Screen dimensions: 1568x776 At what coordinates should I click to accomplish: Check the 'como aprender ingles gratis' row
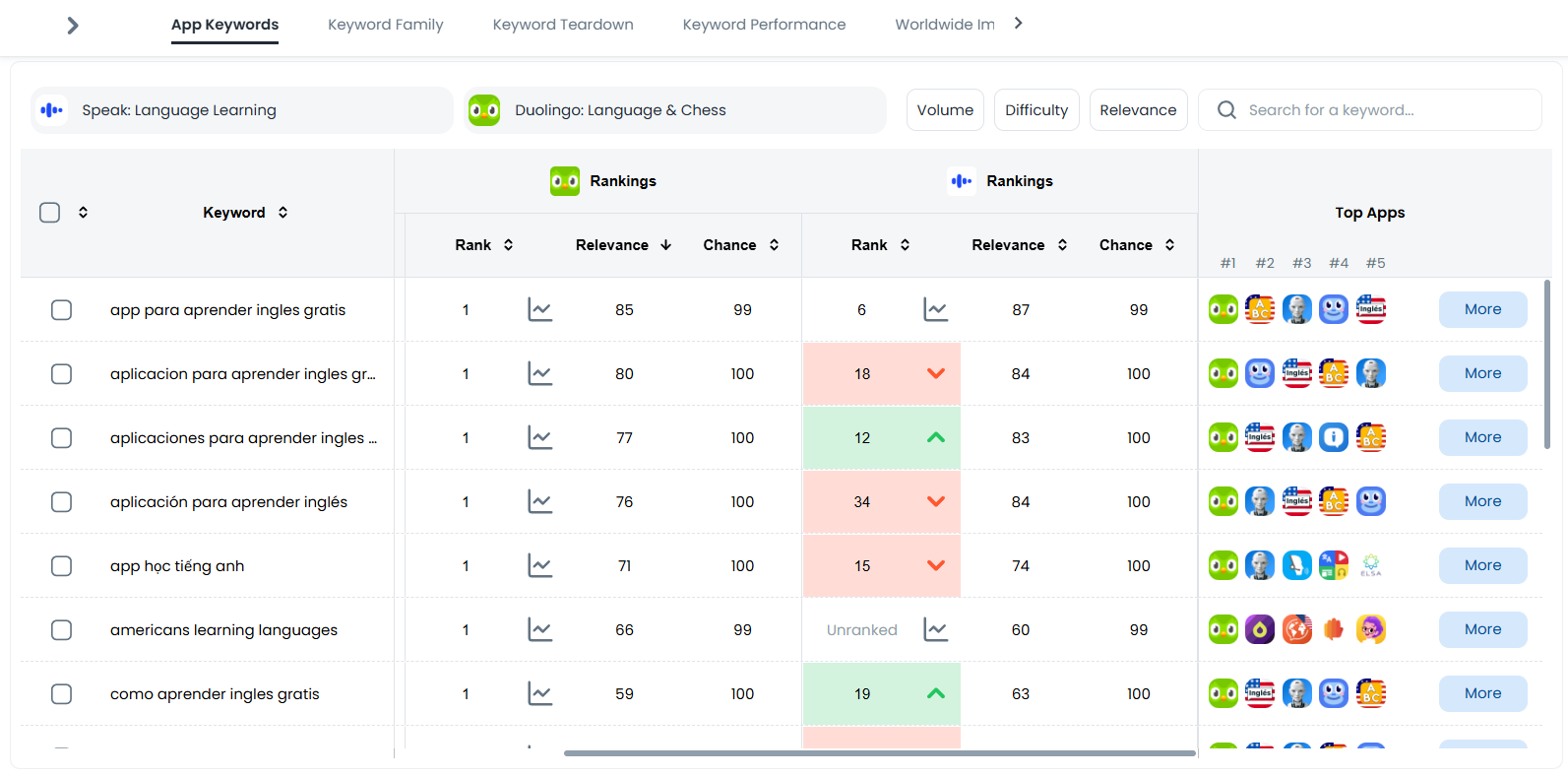[62, 694]
